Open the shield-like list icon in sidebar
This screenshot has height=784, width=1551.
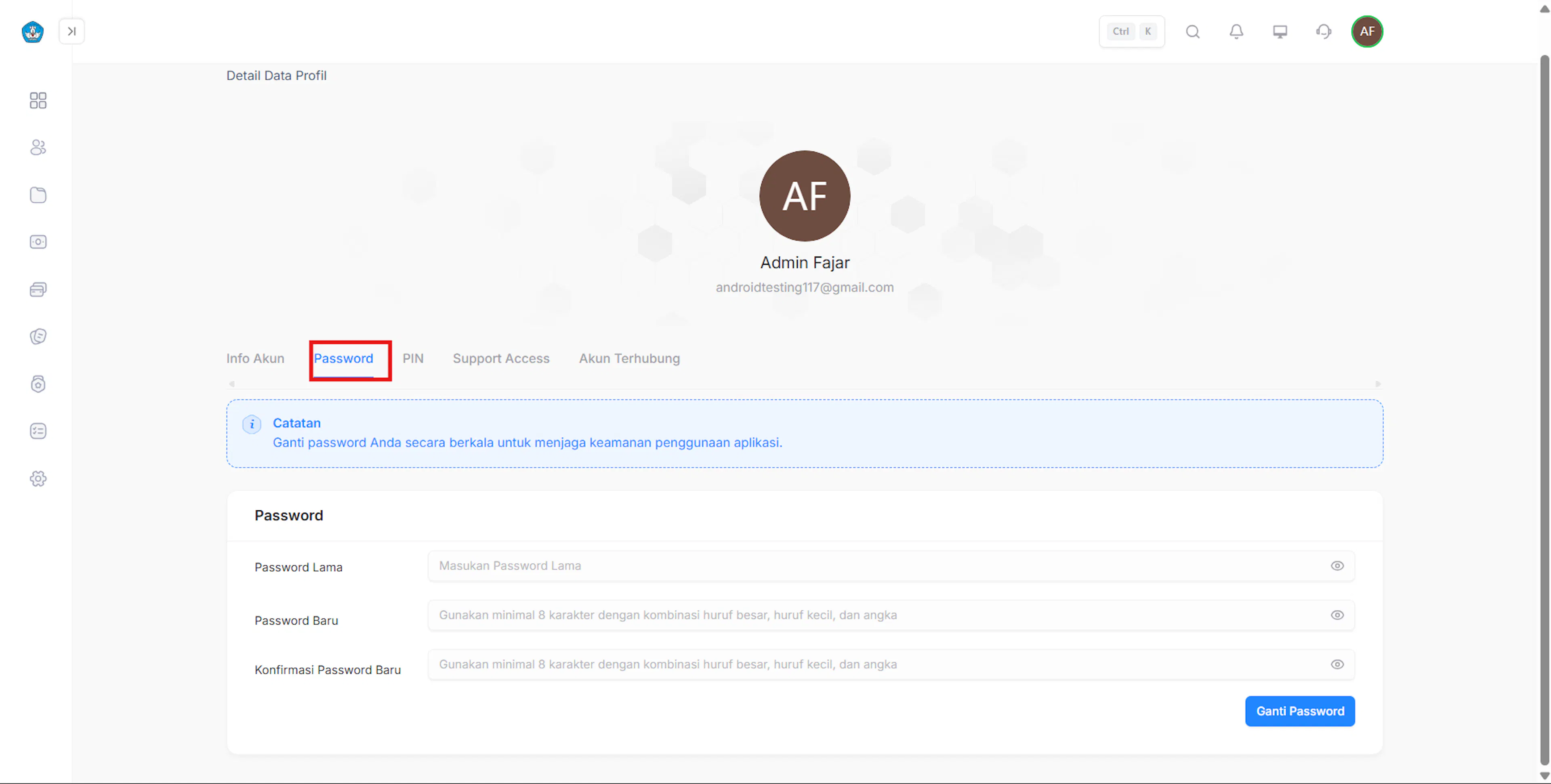pyautogui.click(x=38, y=336)
